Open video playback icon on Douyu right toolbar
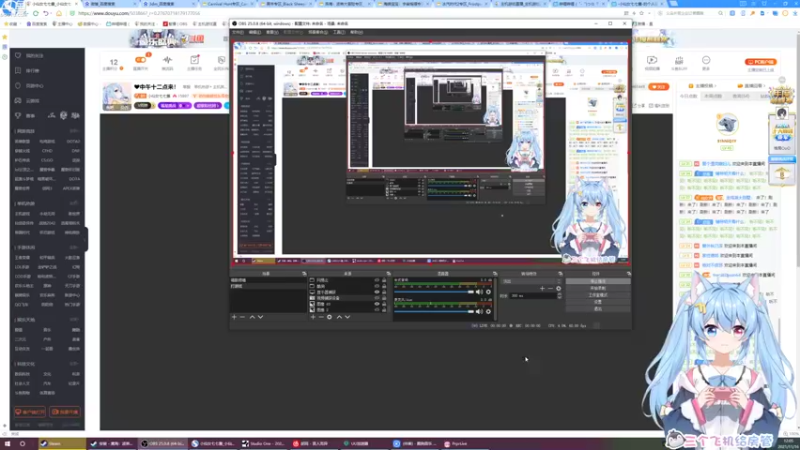Viewport: 800px width, 450px height. (x=652, y=60)
